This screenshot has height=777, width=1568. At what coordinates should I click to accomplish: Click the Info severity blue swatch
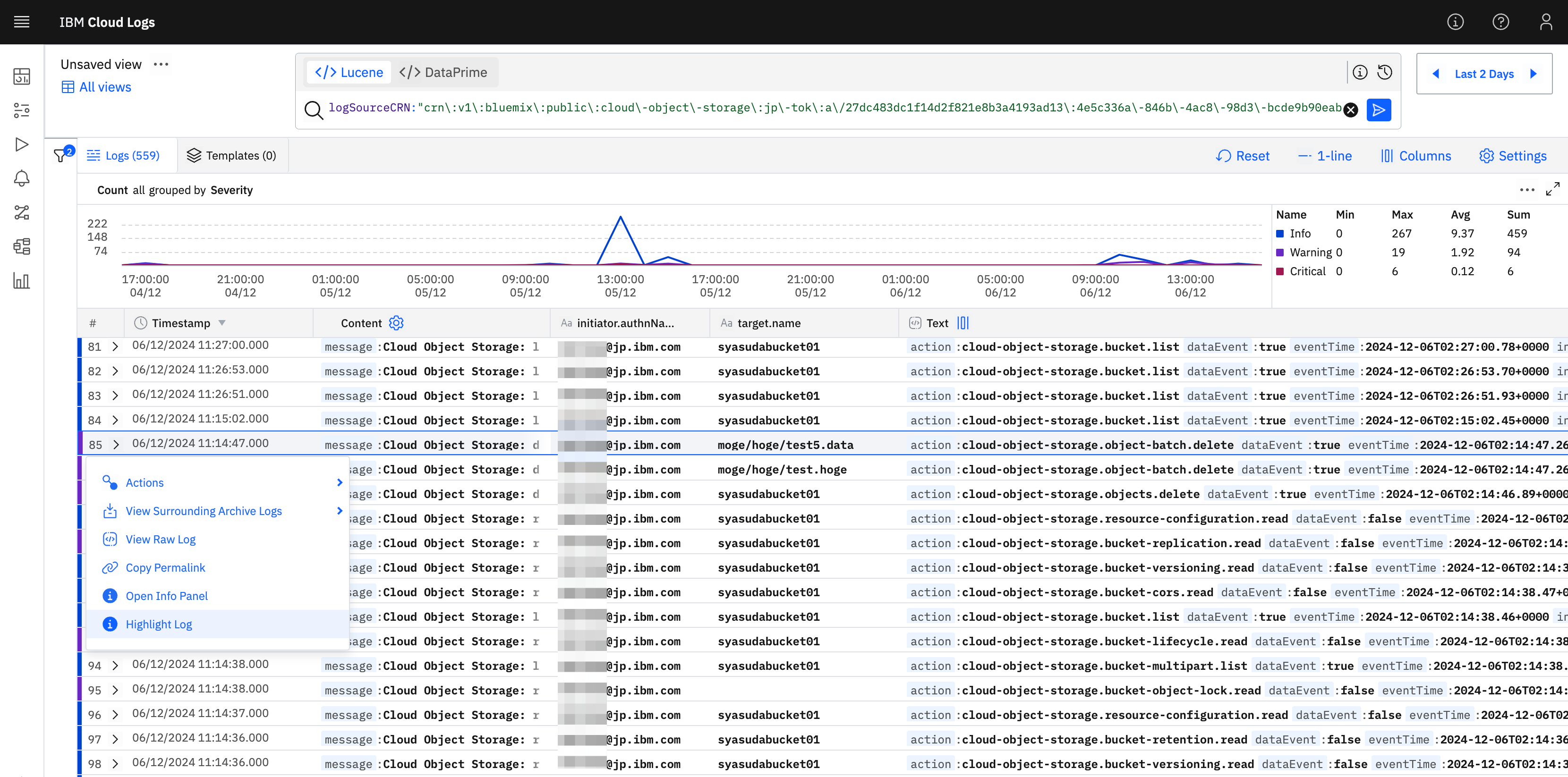[x=1280, y=234]
